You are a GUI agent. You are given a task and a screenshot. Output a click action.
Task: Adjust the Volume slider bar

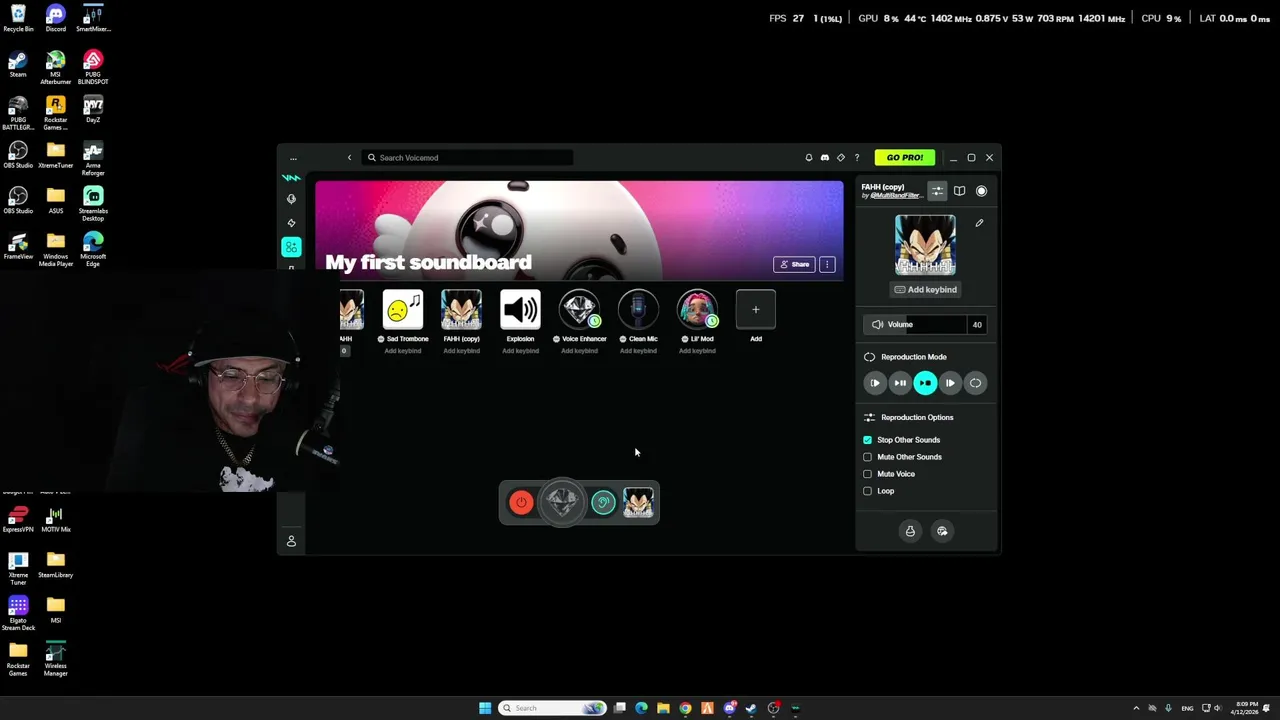915,325
